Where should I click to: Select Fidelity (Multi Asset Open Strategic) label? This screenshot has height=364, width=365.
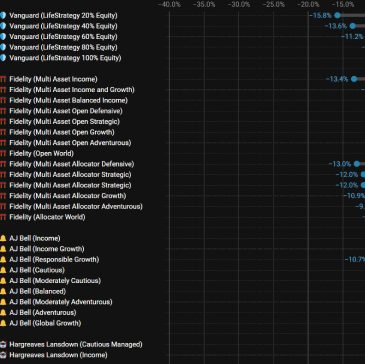click(65, 122)
